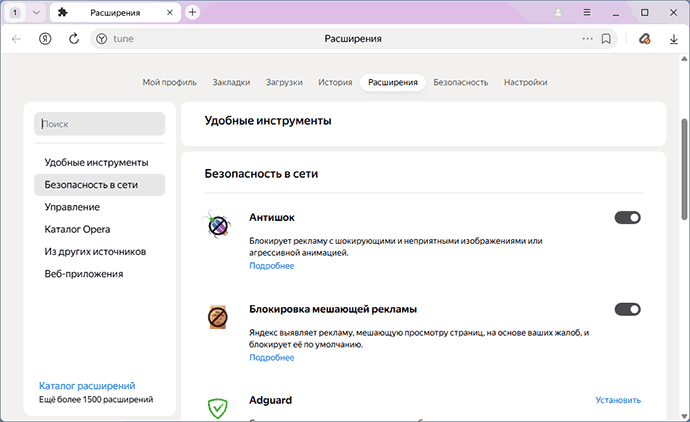Open the История tab
Image resolution: width=690 pixels, height=422 pixels.
(x=335, y=82)
